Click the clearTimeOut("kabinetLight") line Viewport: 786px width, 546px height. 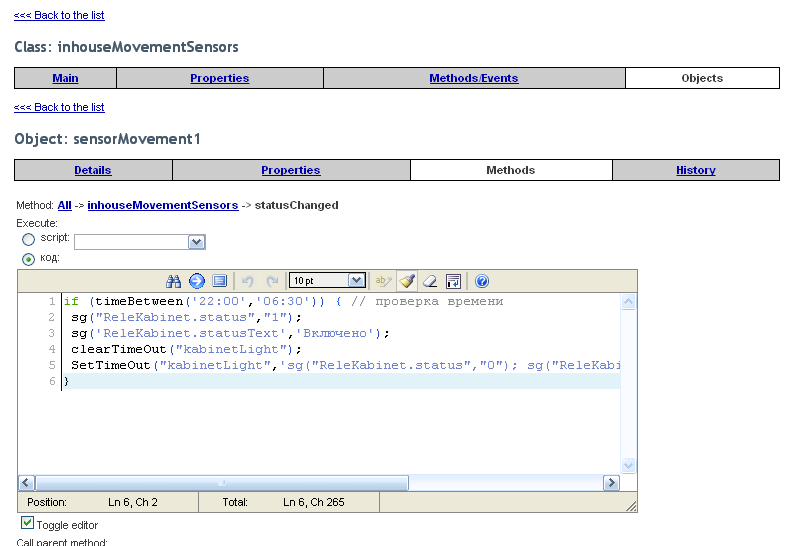pos(186,349)
